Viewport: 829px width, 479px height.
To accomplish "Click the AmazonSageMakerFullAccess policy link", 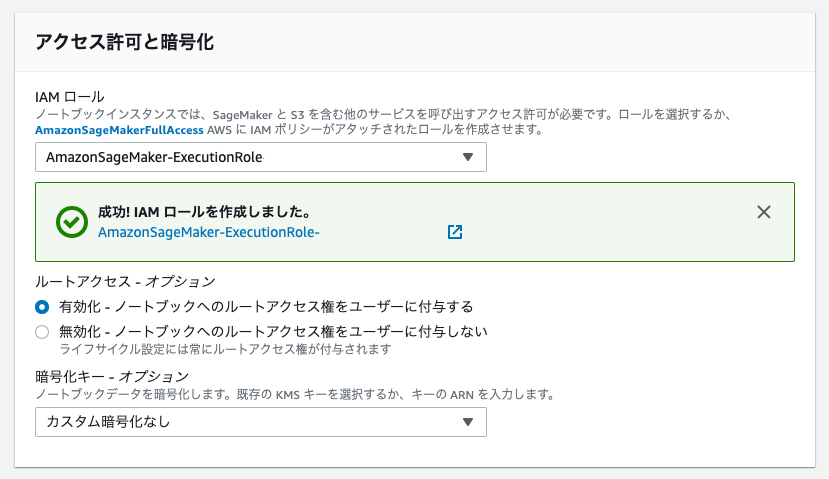I will coord(119,130).
